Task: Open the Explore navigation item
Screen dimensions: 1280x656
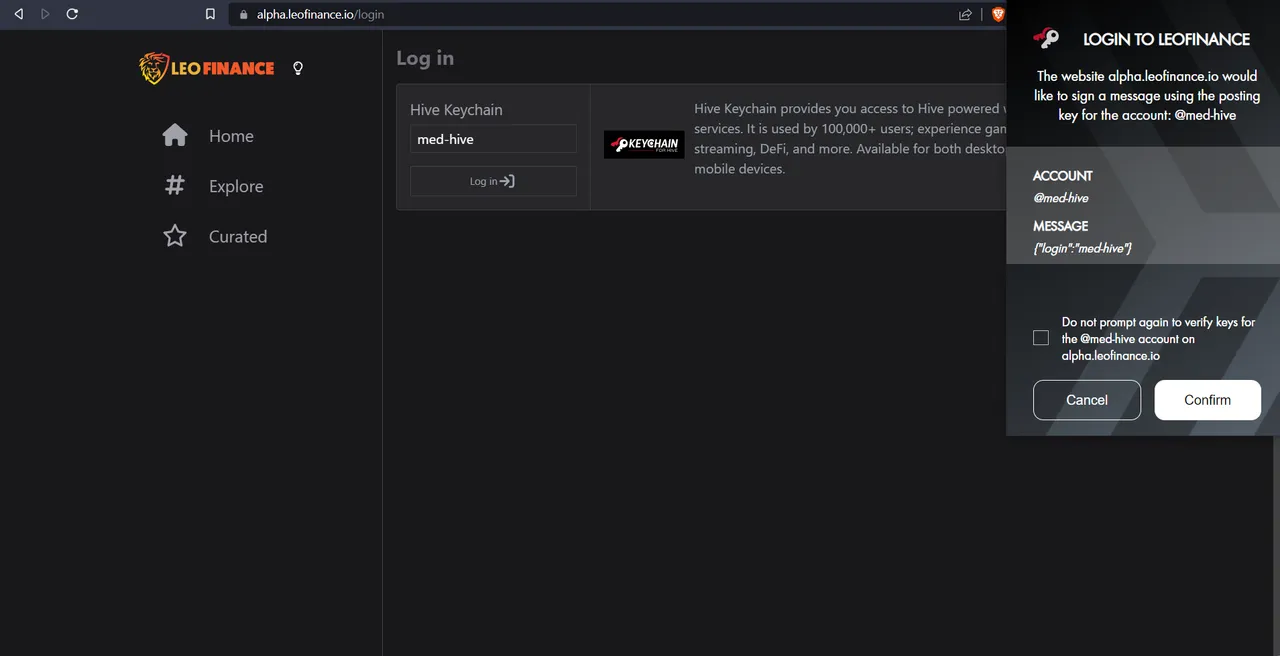Action: (x=213, y=186)
